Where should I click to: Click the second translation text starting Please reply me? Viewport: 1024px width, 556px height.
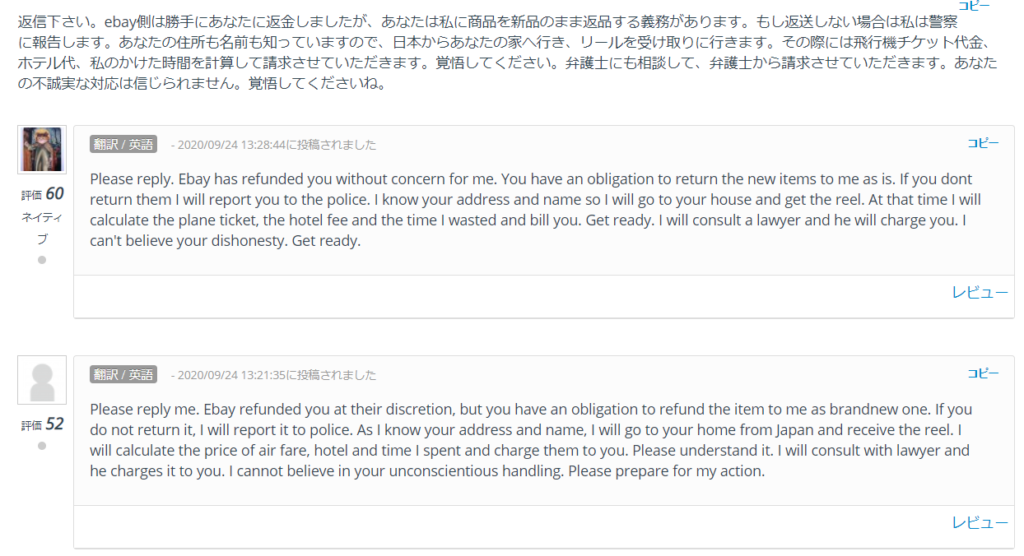[x=531, y=440]
